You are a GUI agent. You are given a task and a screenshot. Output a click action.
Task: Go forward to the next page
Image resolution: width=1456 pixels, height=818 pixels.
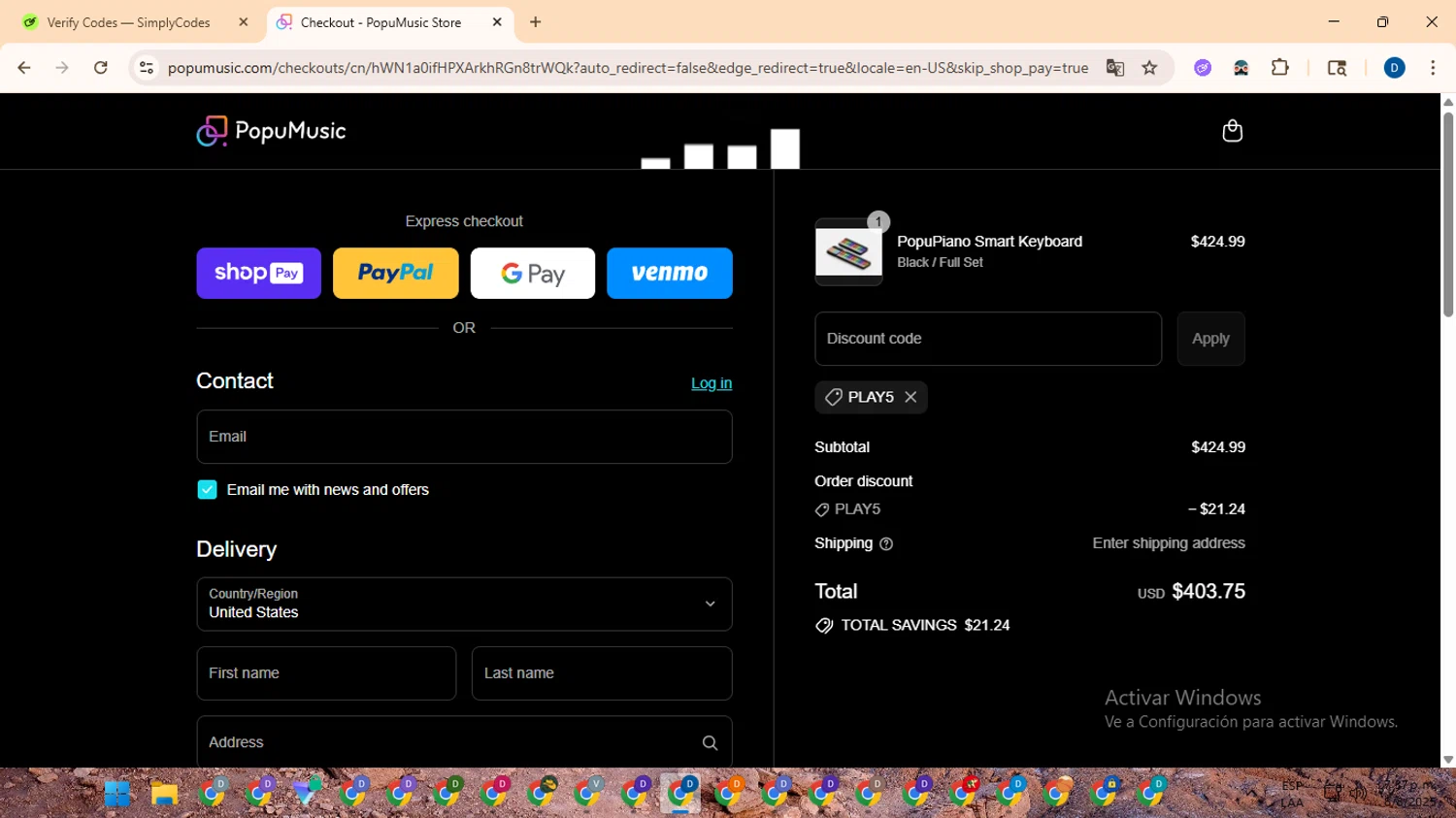[x=62, y=68]
